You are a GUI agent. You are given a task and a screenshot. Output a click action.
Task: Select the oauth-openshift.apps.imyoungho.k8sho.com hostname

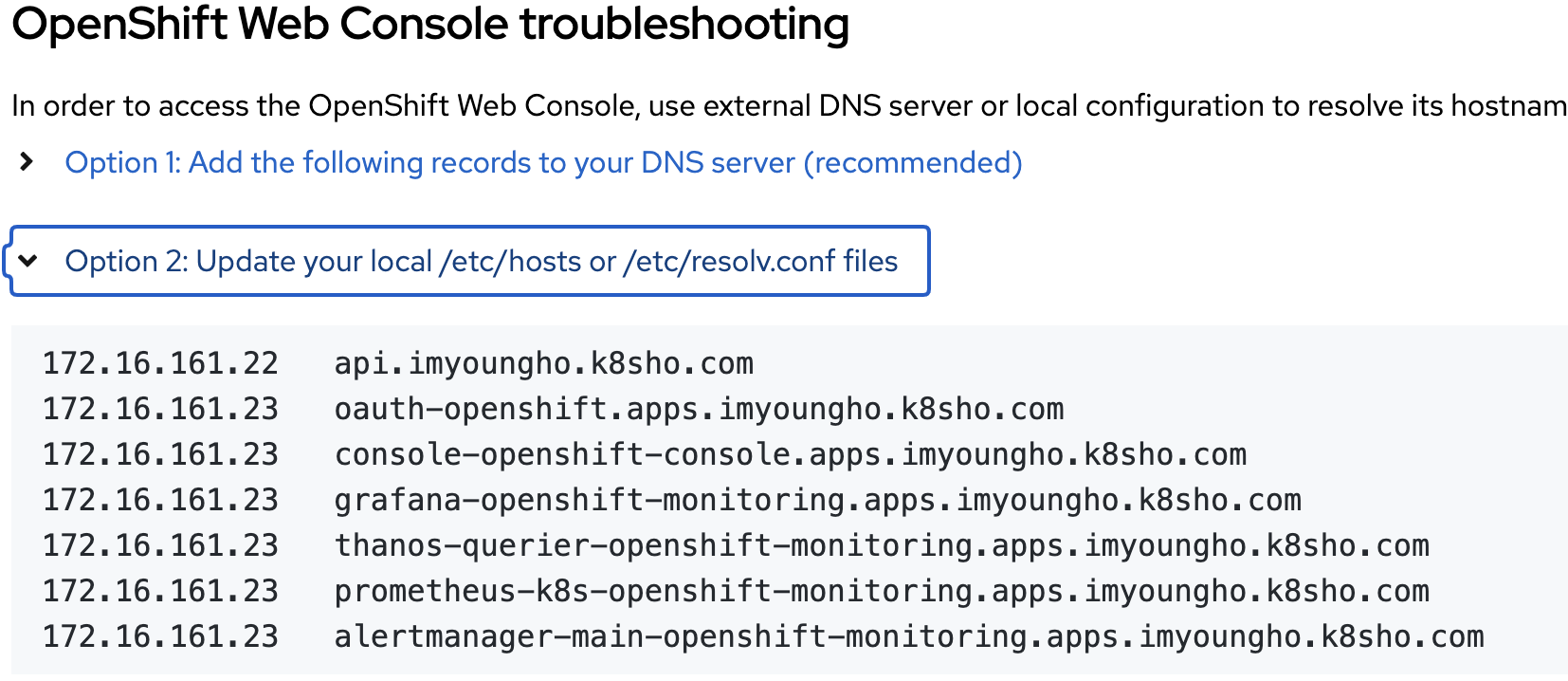coord(699,409)
